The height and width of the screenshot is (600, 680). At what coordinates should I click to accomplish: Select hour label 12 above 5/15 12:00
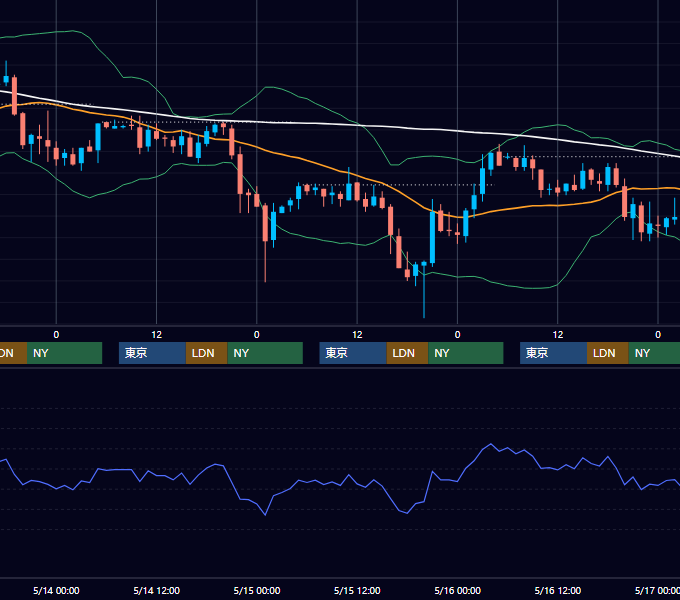[x=357, y=335]
